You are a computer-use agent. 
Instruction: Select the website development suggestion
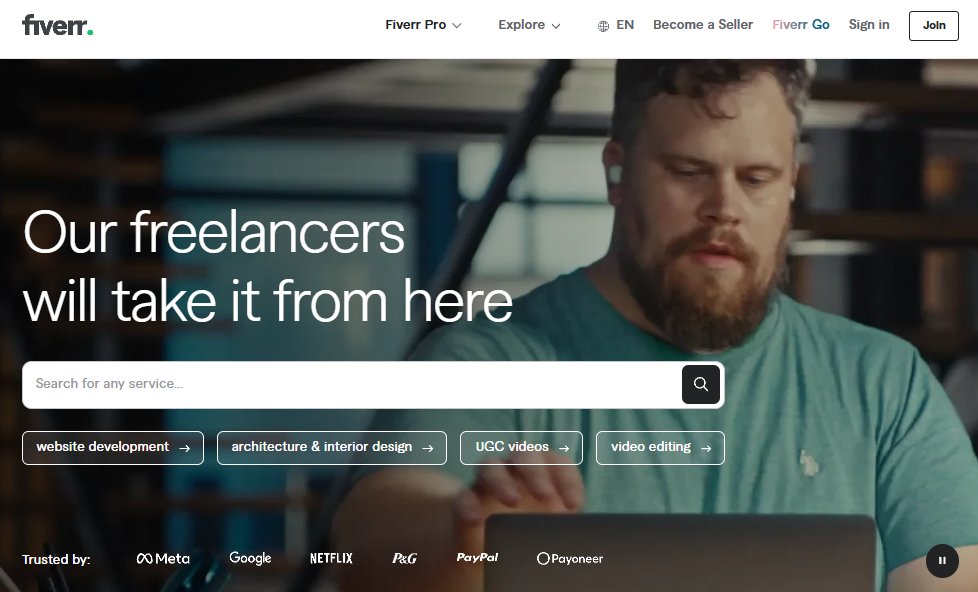click(113, 447)
